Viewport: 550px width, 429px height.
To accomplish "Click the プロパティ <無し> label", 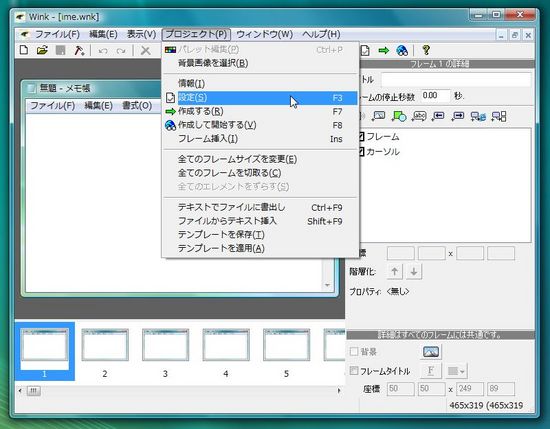I will pos(379,291).
